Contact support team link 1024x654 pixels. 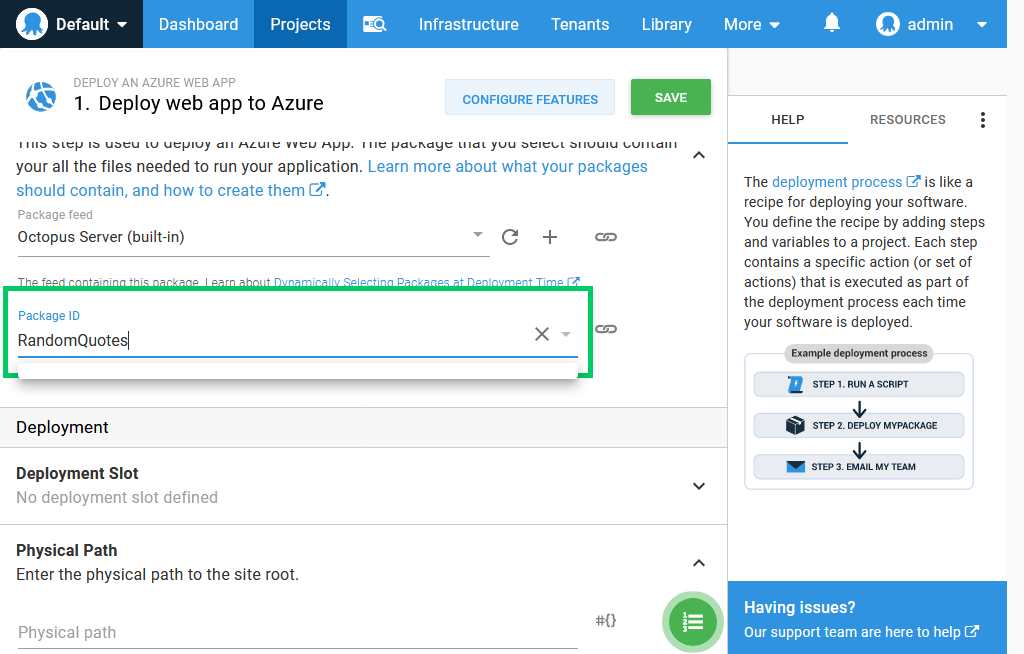(861, 632)
